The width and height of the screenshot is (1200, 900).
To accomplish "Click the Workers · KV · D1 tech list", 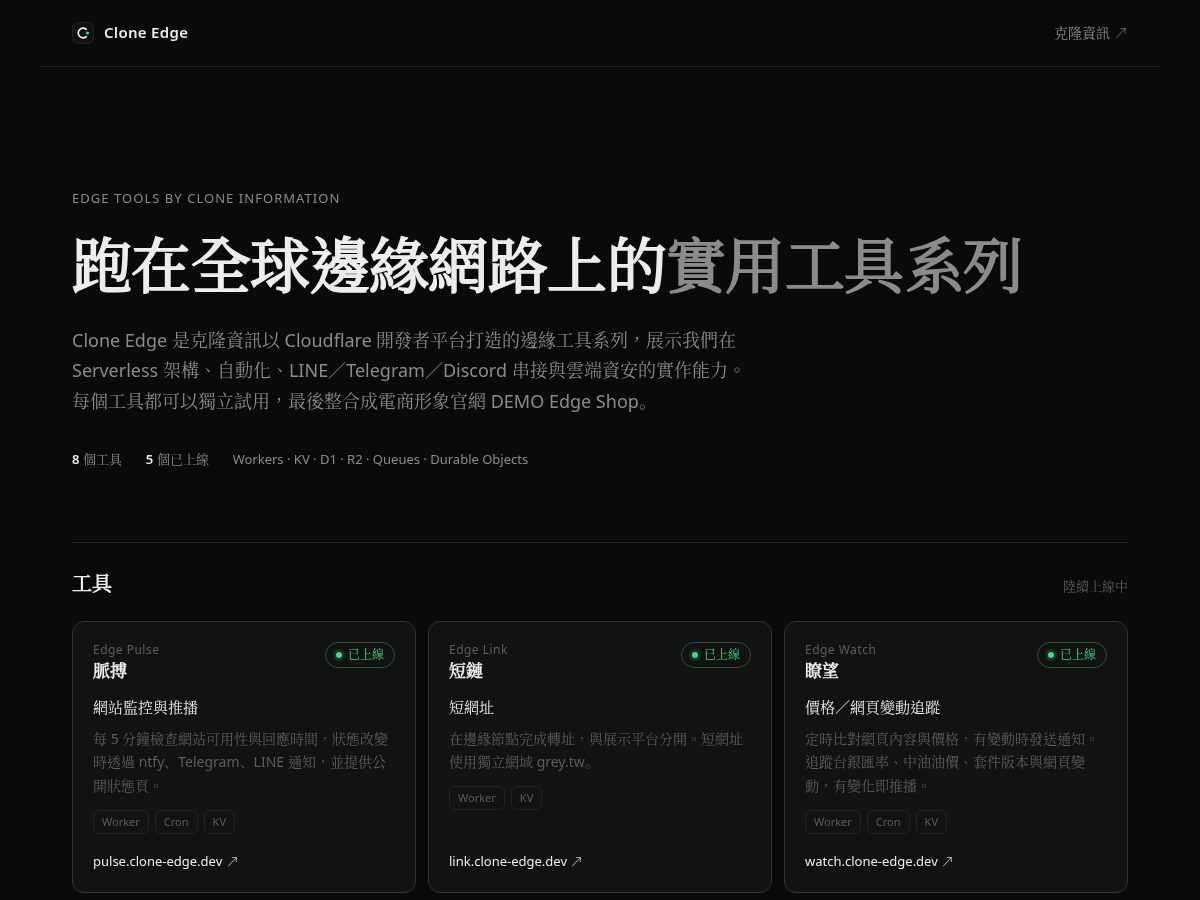I will point(380,460).
